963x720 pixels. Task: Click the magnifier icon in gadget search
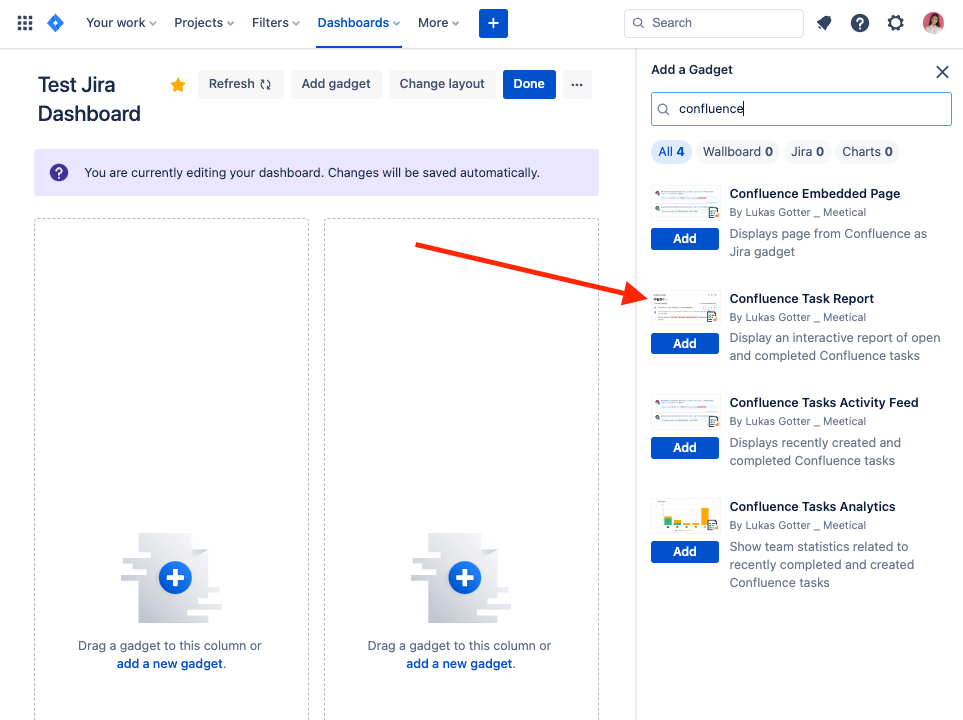[x=663, y=109]
